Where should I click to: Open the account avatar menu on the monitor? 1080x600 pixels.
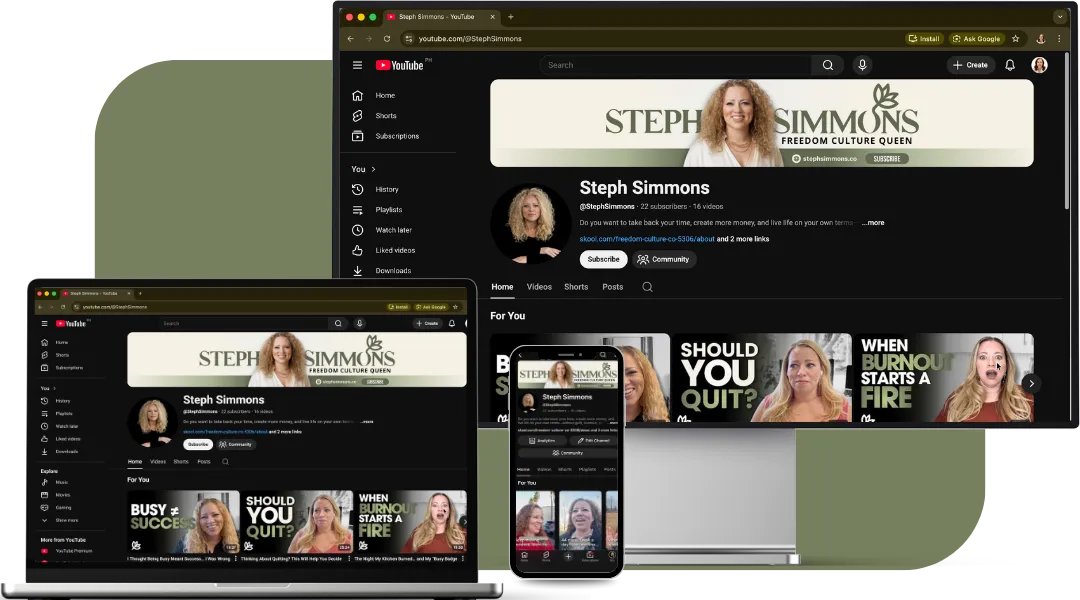coord(1039,65)
